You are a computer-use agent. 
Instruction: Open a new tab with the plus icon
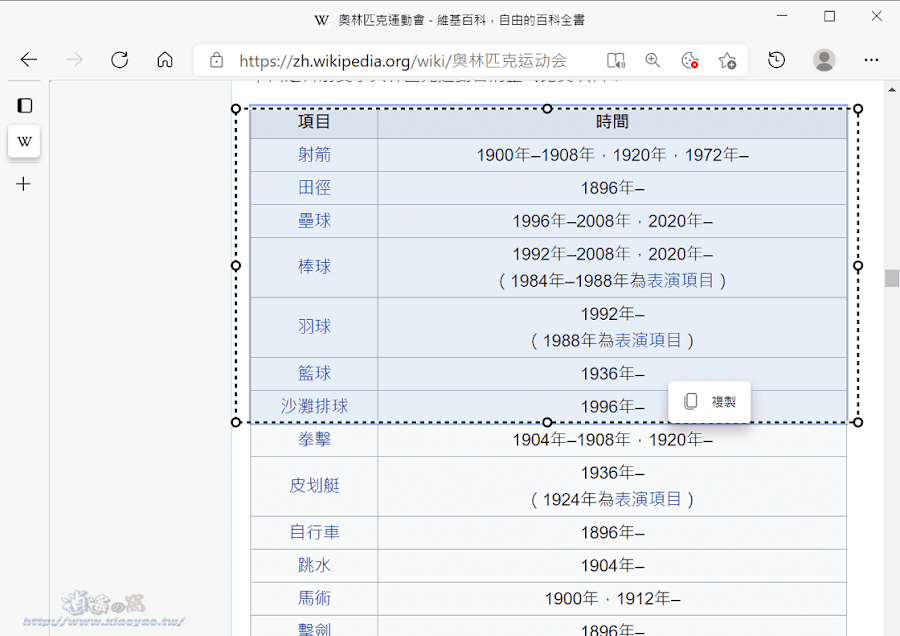coord(24,183)
